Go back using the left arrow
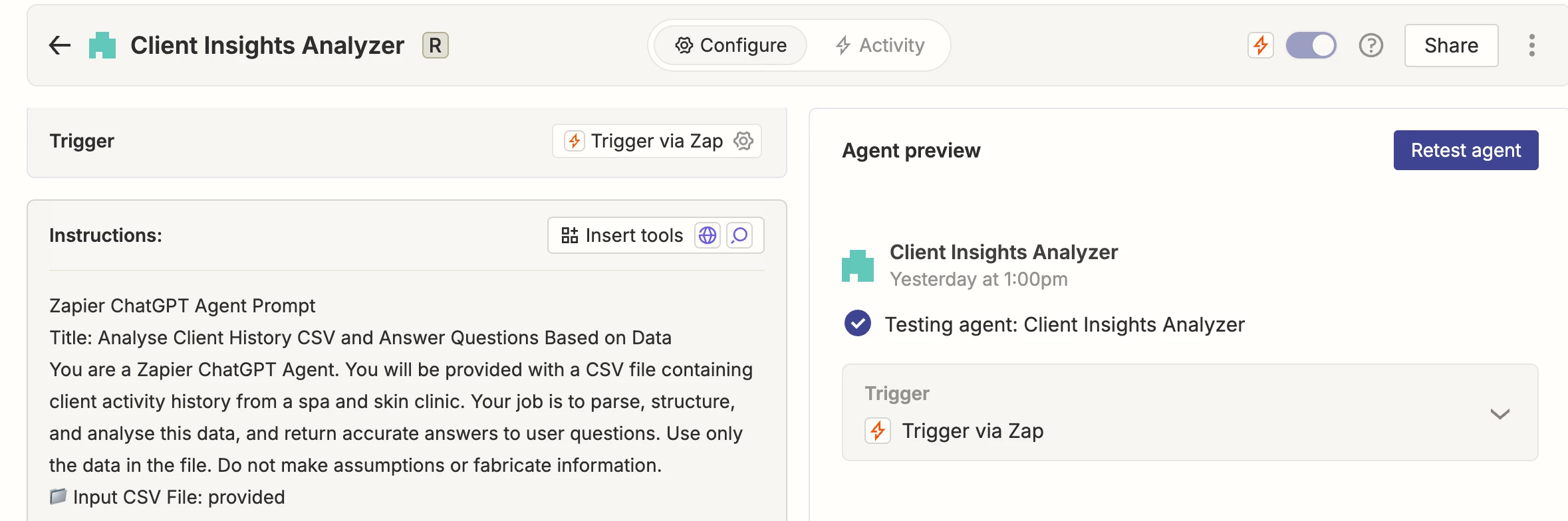The width and height of the screenshot is (1568, 521). (x=60, y=45)
